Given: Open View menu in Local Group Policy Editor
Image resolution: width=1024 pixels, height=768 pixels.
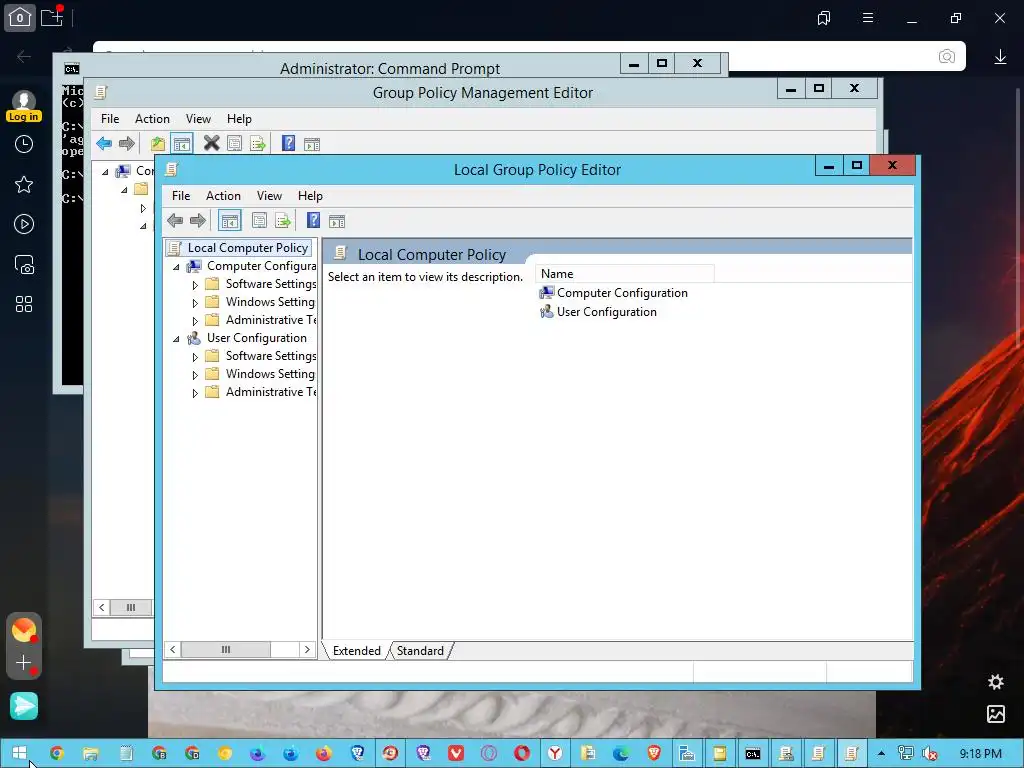Looking at the screenshot, I should point(269,195).
